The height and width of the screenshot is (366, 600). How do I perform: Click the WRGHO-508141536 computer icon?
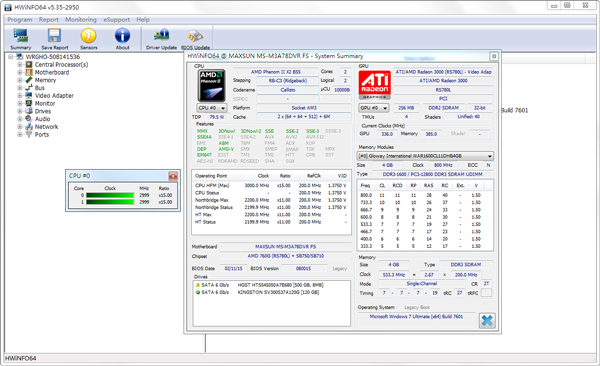[x=20, y=57]
